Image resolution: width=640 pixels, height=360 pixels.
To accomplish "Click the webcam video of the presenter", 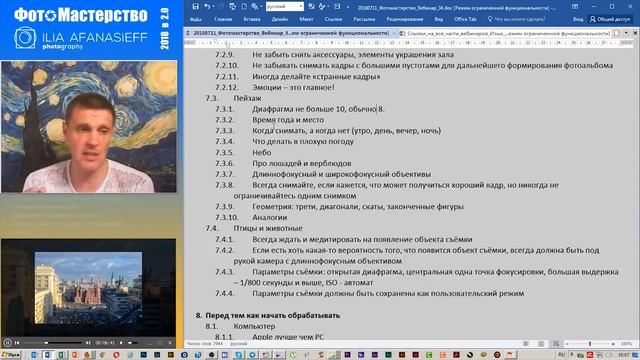I will click(89, 127).
